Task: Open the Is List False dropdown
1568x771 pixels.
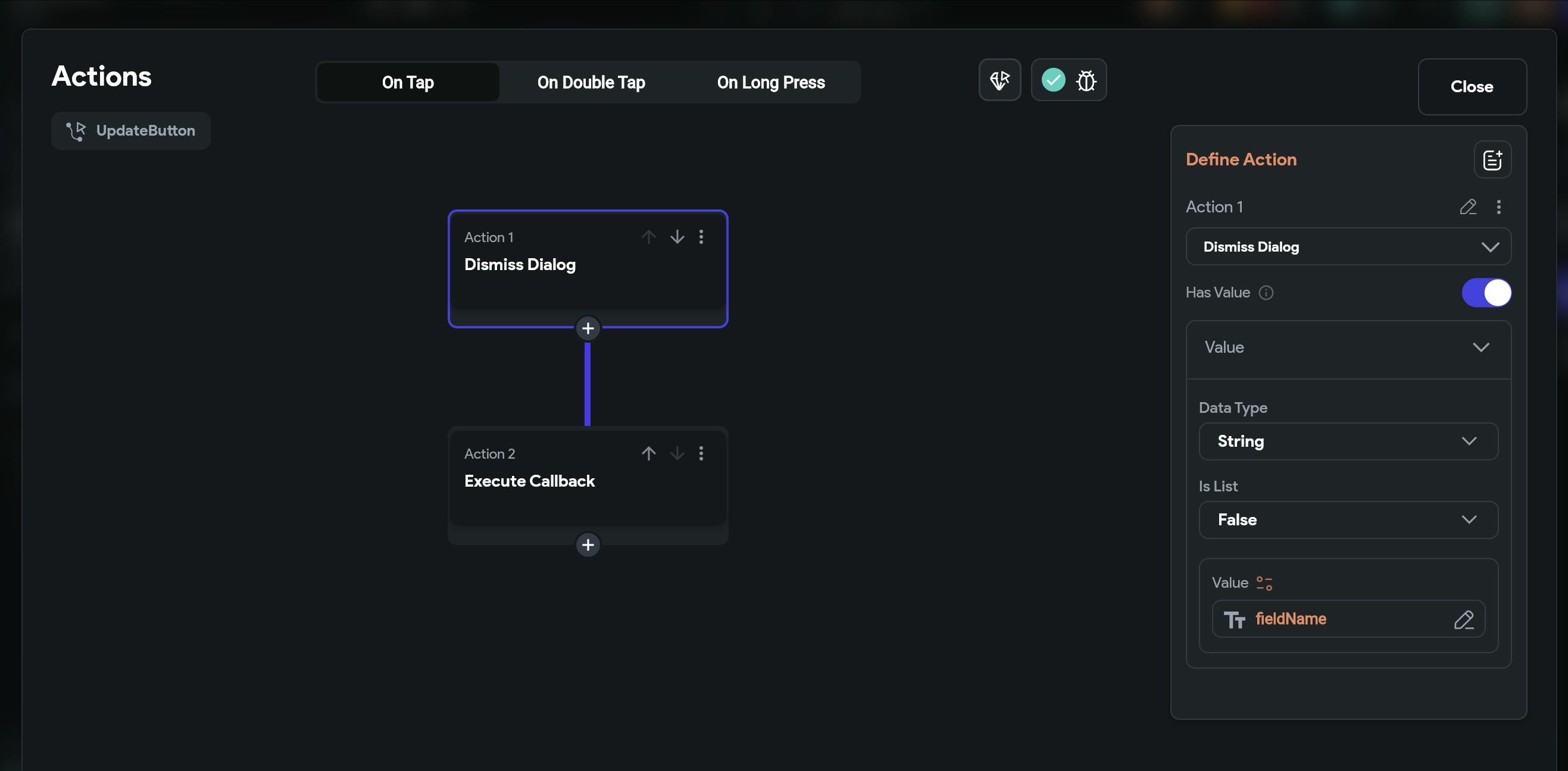Action: tap(1348, 520)
